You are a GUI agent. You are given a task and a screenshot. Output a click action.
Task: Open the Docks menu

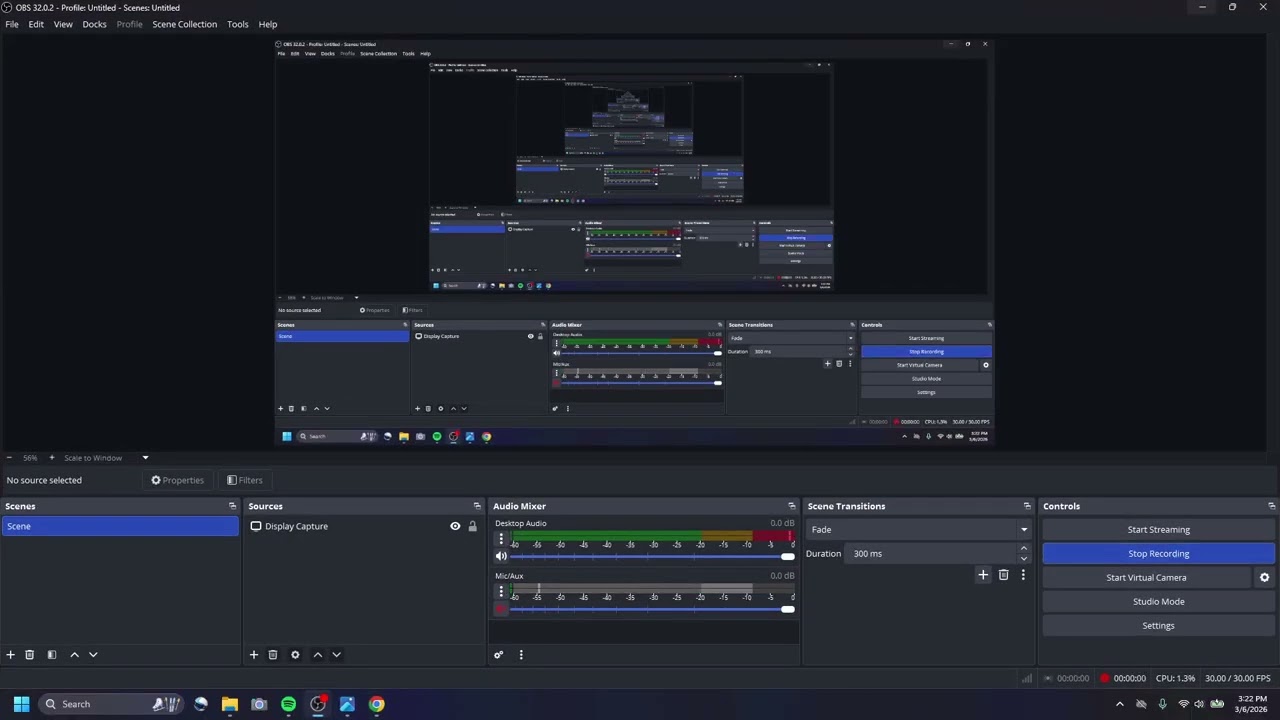click(94, 24)
